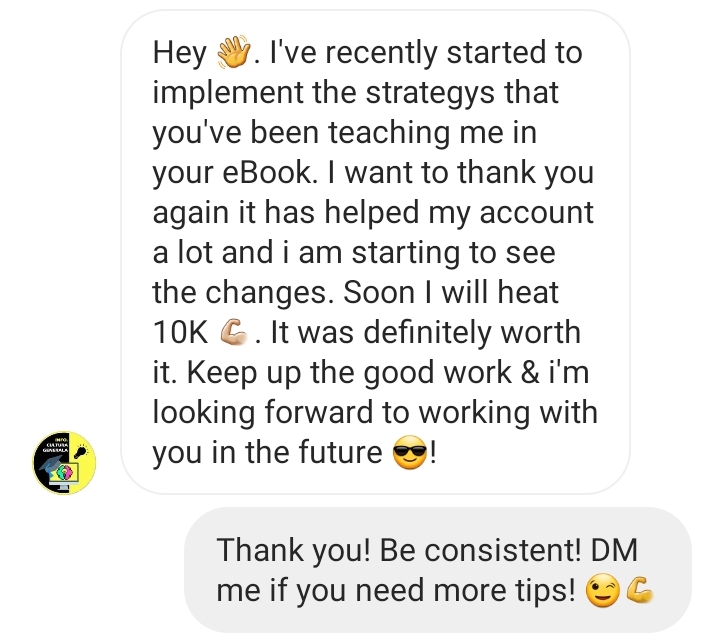Click the word Hey at message start

pos(180,53)
